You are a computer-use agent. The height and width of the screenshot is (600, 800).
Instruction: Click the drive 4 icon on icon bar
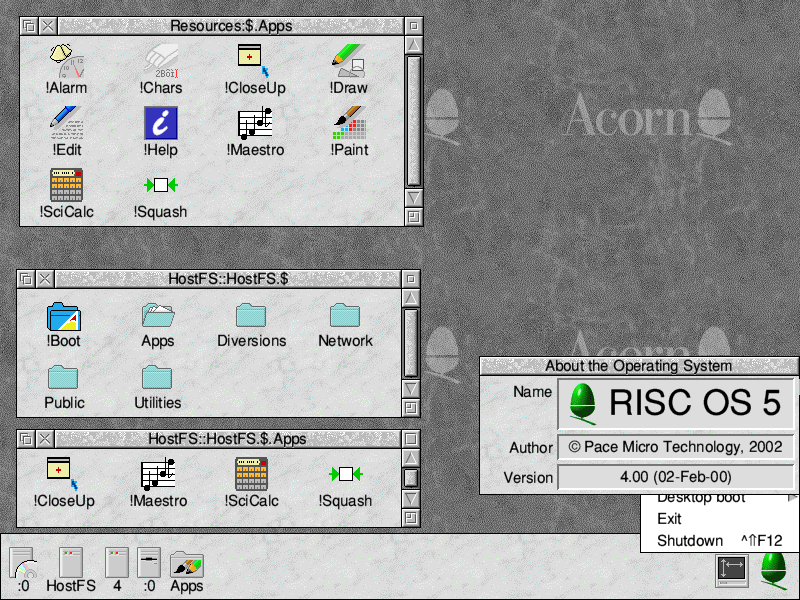[x=117, y=569]
